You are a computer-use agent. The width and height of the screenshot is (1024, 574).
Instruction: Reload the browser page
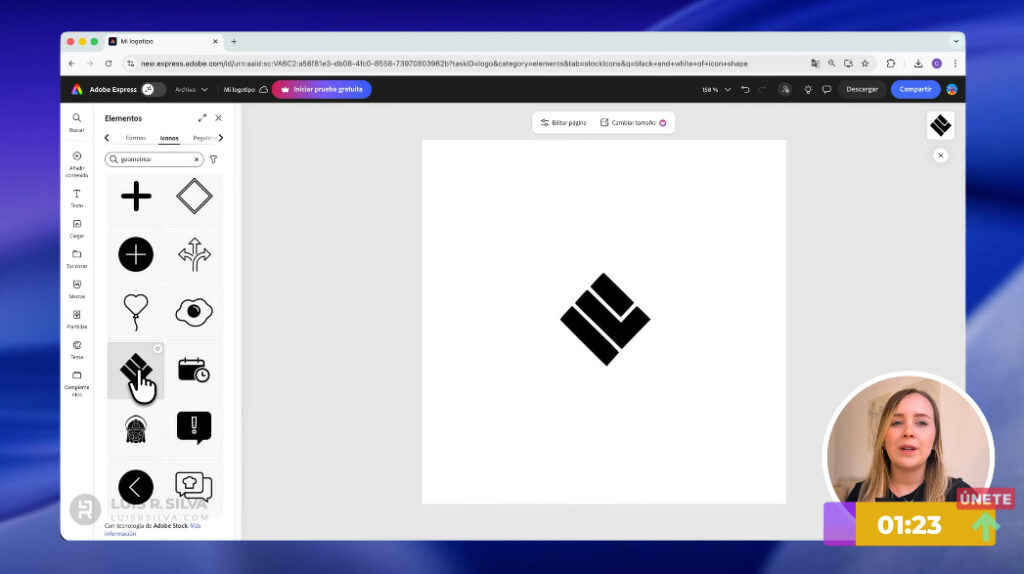pyautogui.click(x=108, y=63)
